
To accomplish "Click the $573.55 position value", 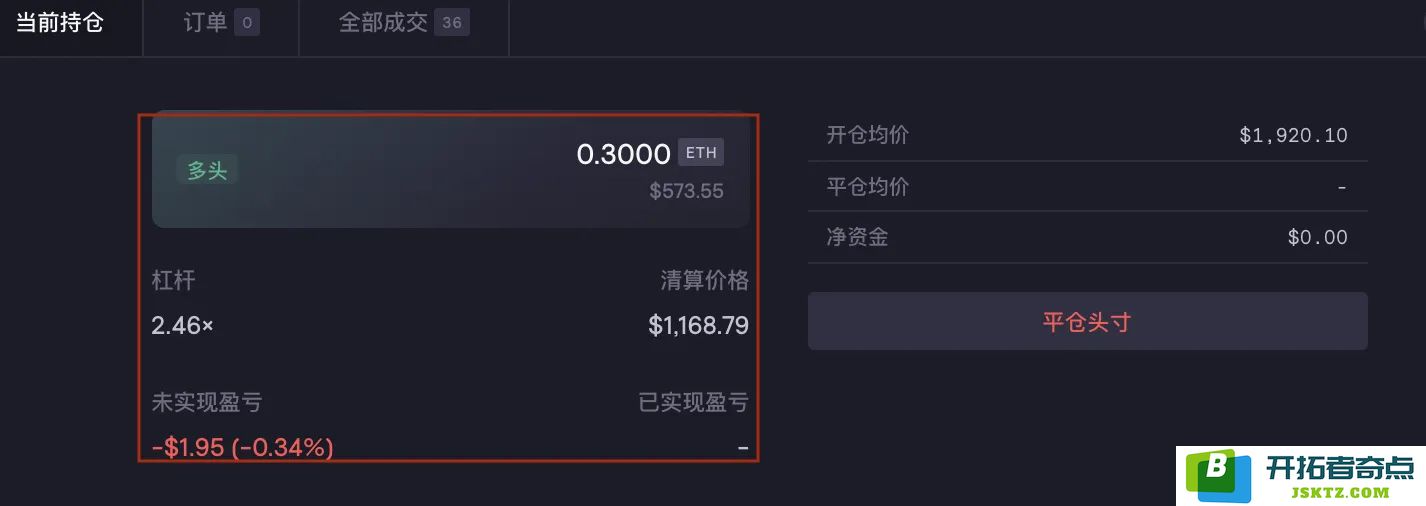I will [686, 191].
